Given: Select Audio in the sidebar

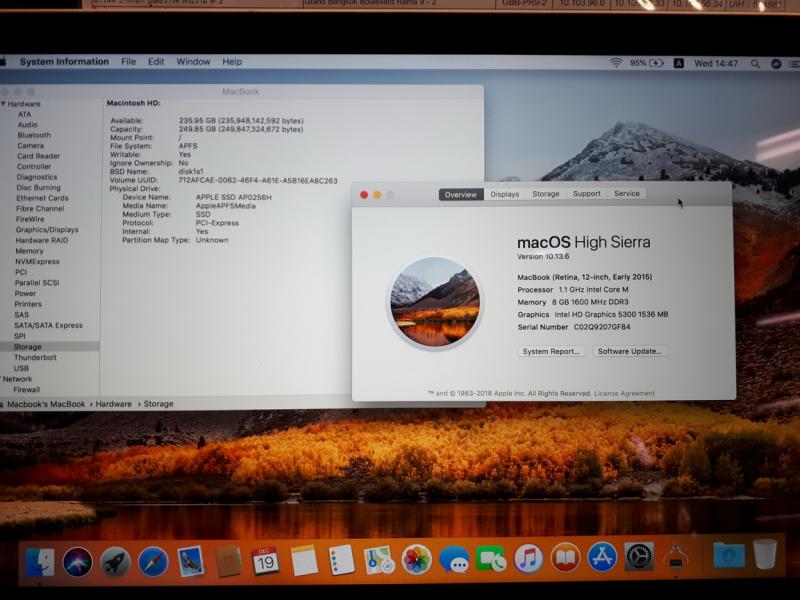Looking at the screenshot, I should click(x=28, y=124).
